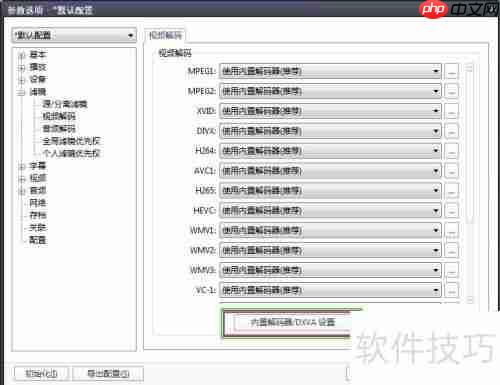The height and width of the screenshot is (385, 500).
Task: Open the XVID decoder dropdown
Action: click(330, 111)
